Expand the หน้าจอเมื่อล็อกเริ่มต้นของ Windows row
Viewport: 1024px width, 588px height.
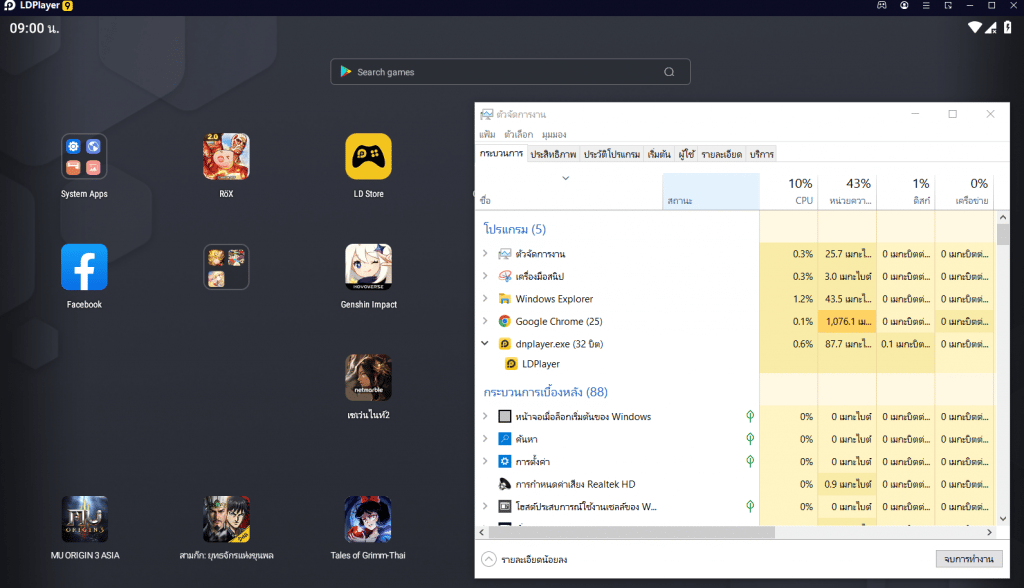[x=485, y=416]
